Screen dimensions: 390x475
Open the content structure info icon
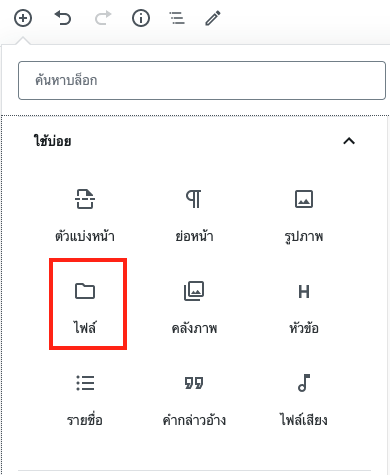[141, 18]
